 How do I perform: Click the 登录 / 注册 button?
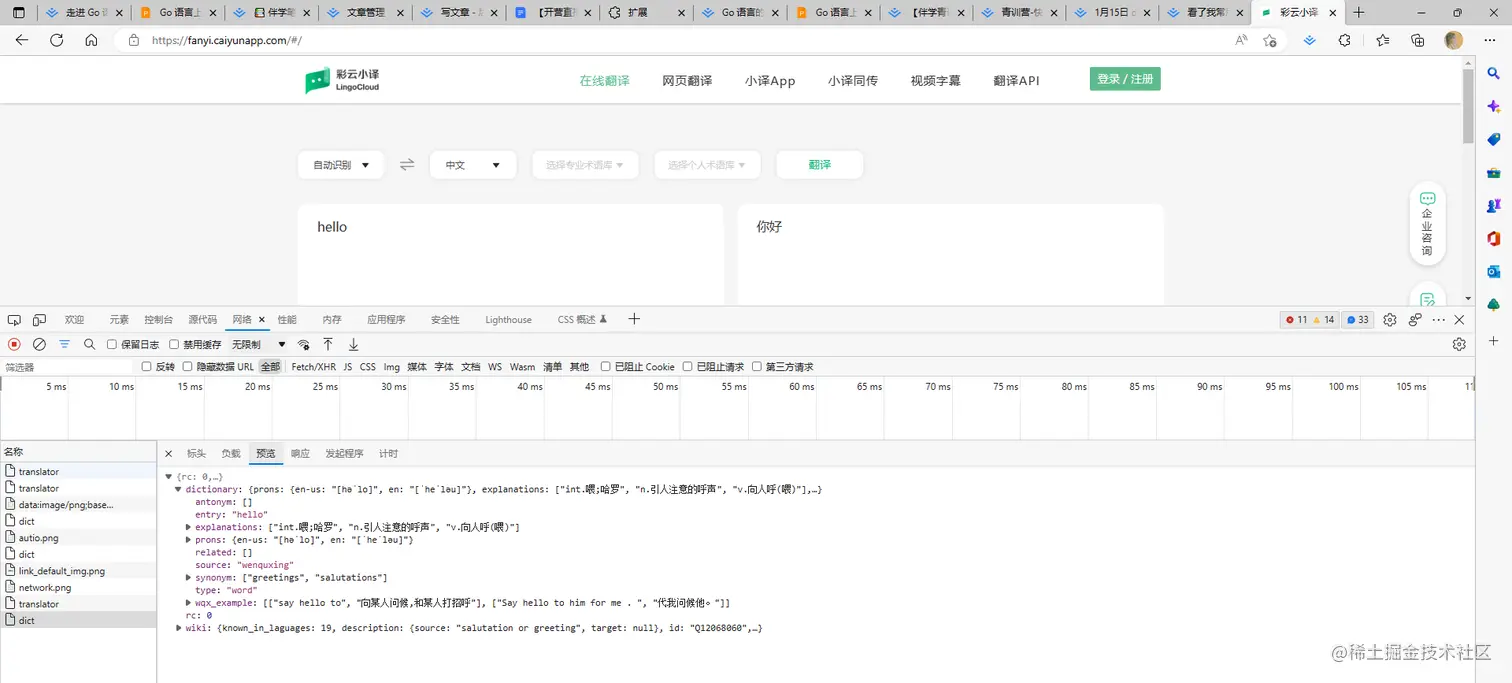[x=1125, y=79]
